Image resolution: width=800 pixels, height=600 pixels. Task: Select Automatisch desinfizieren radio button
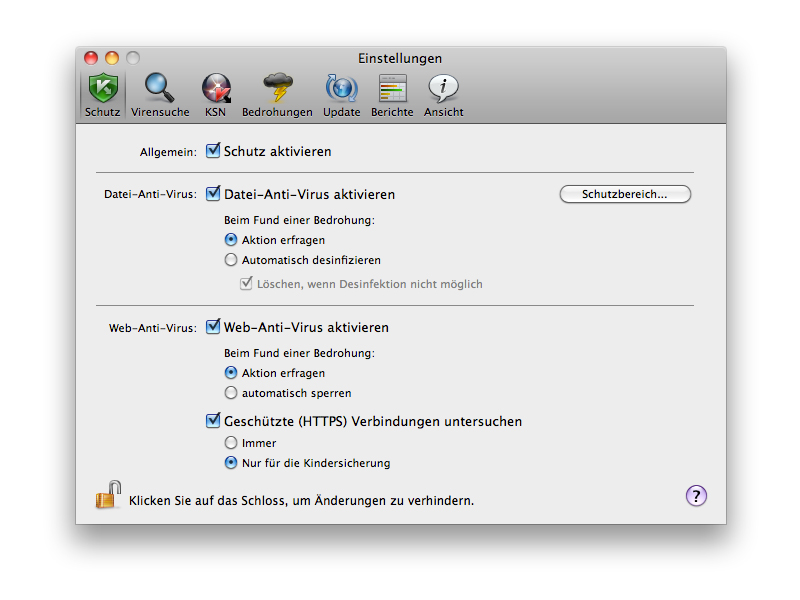tap(231, 260)
